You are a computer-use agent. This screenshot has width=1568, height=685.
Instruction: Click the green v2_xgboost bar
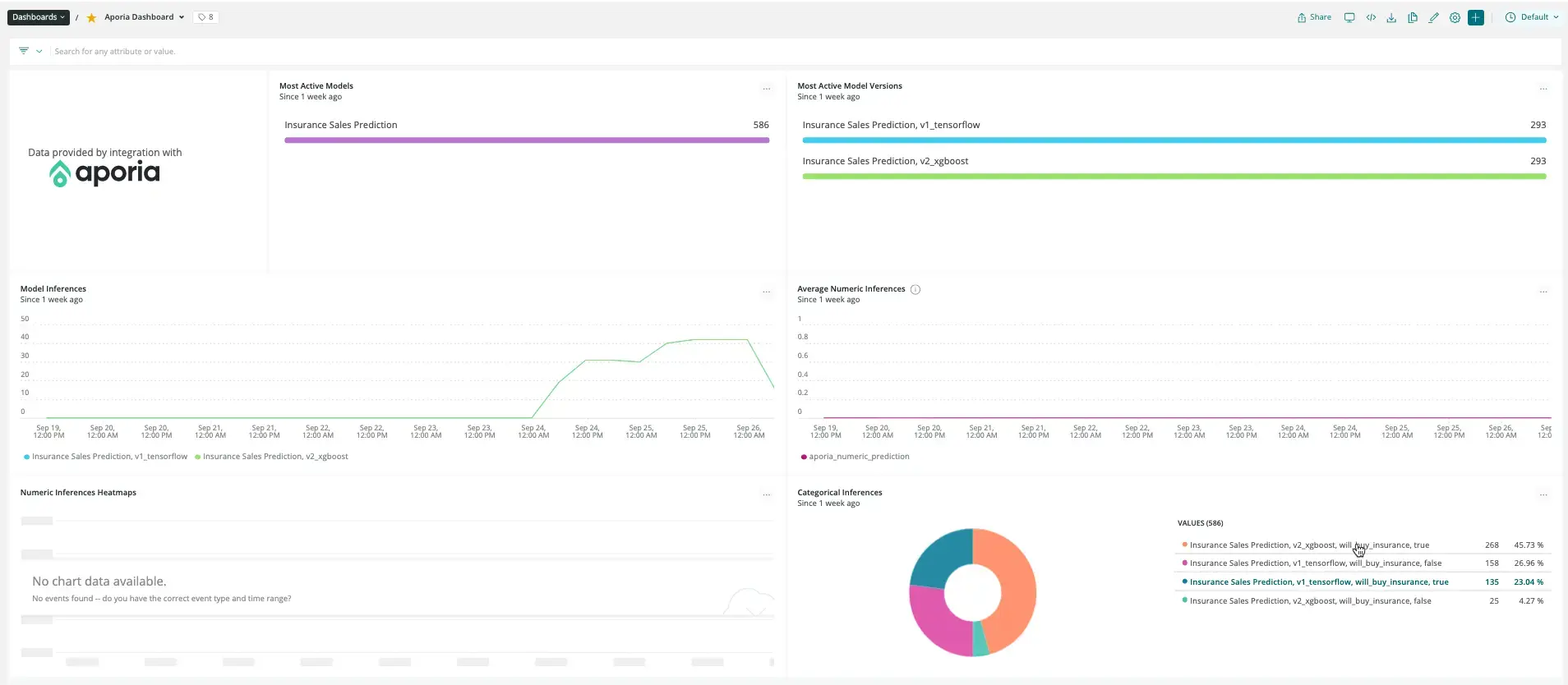(1174, 177)
